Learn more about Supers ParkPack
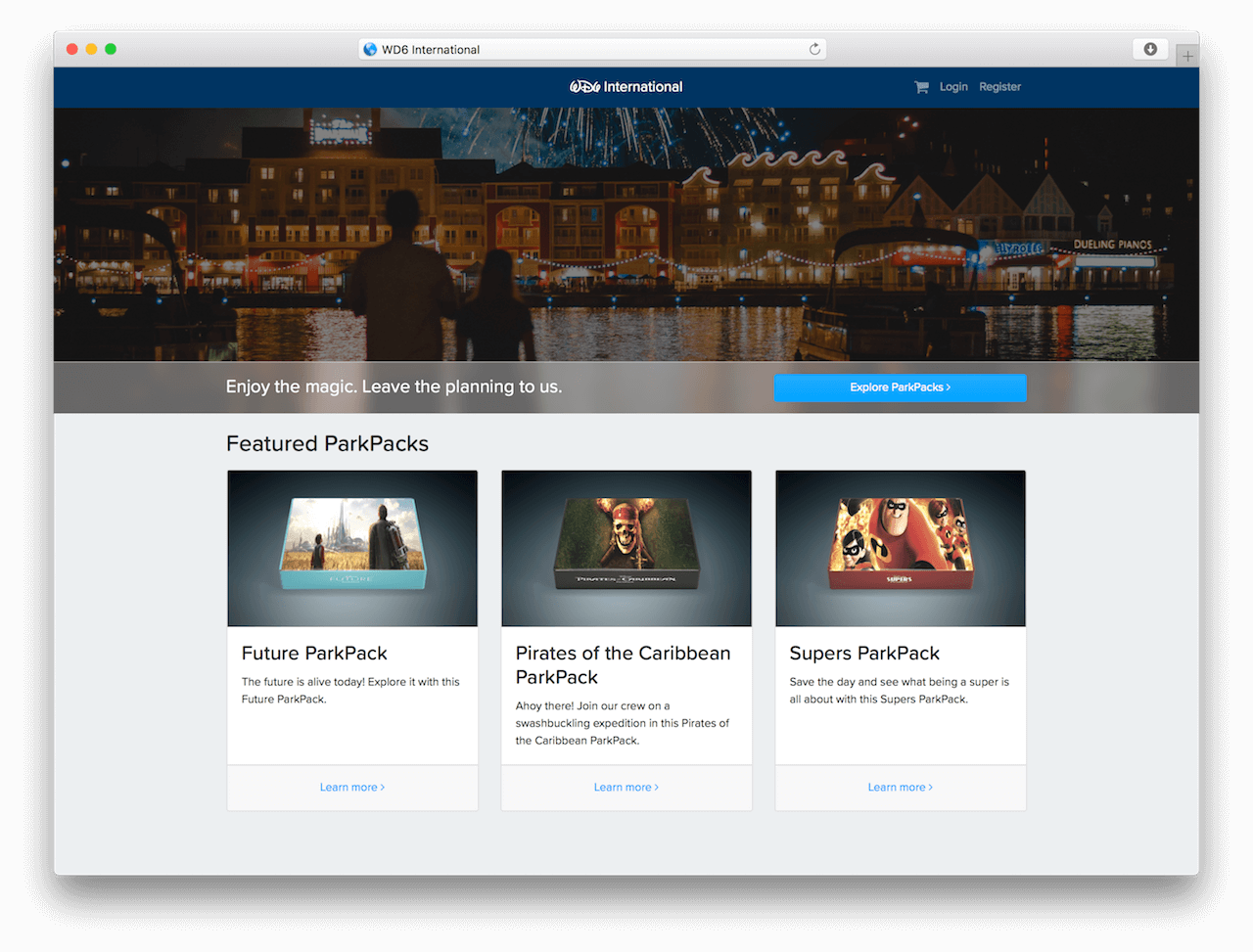 [901, 788]
